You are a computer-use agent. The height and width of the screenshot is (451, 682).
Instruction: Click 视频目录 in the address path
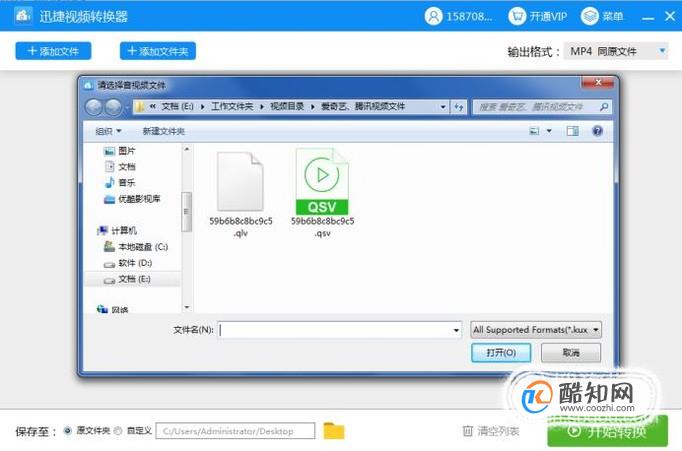click(287, 107)
